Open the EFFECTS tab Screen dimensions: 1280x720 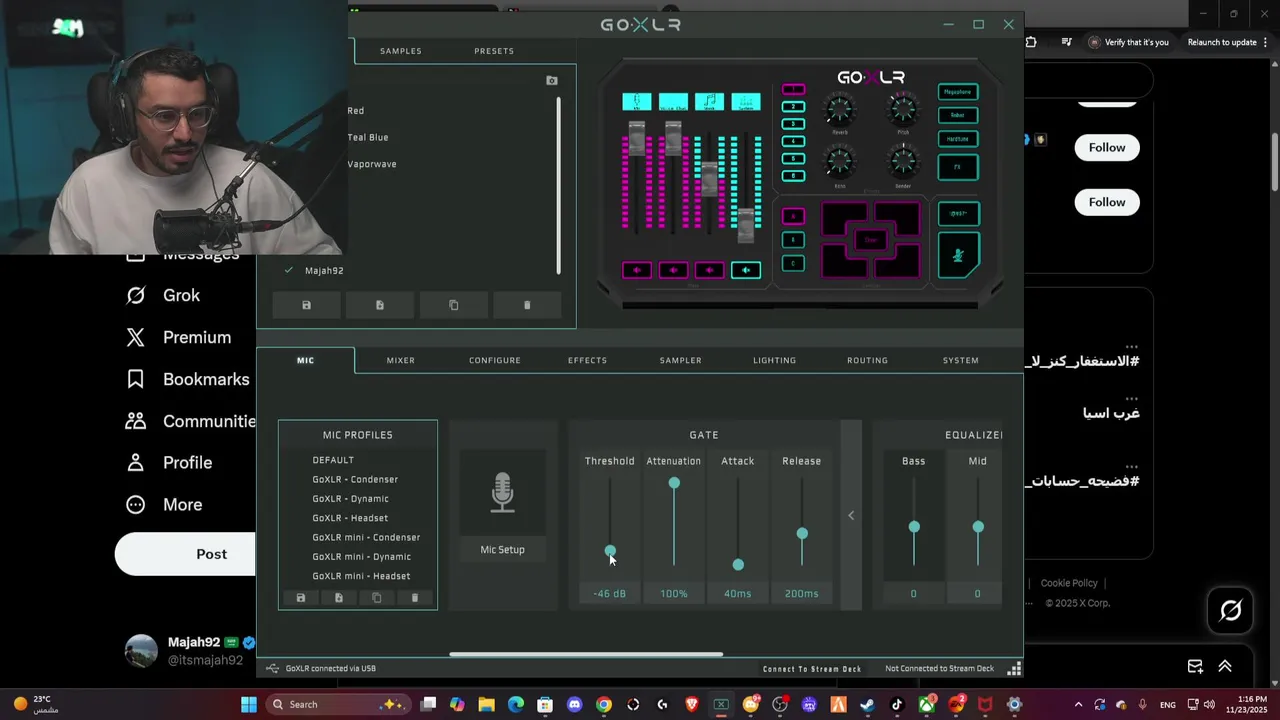587,360
